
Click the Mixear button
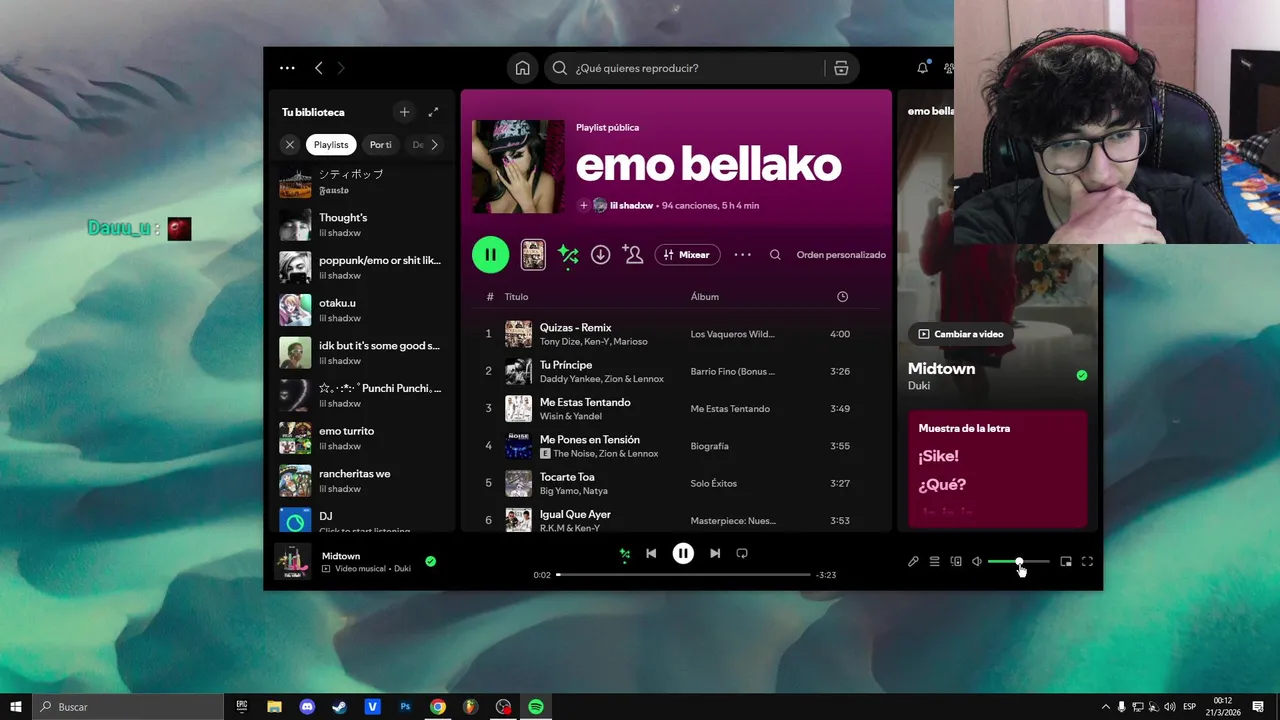pyautogui.click(x=687, y=255)
